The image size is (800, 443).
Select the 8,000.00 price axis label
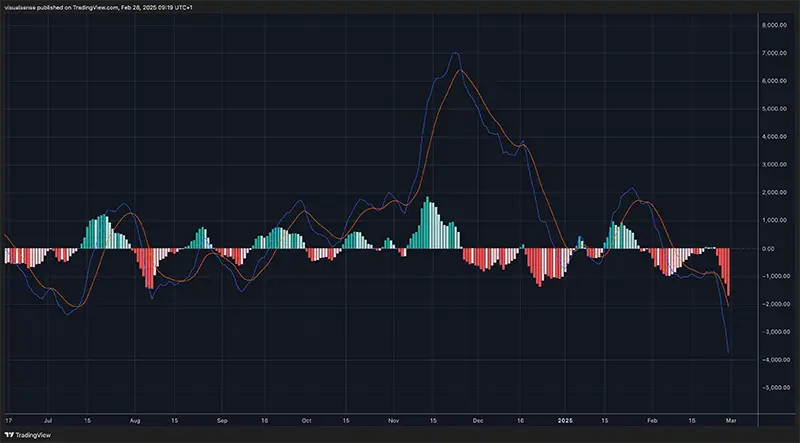(x=773, y=25)
